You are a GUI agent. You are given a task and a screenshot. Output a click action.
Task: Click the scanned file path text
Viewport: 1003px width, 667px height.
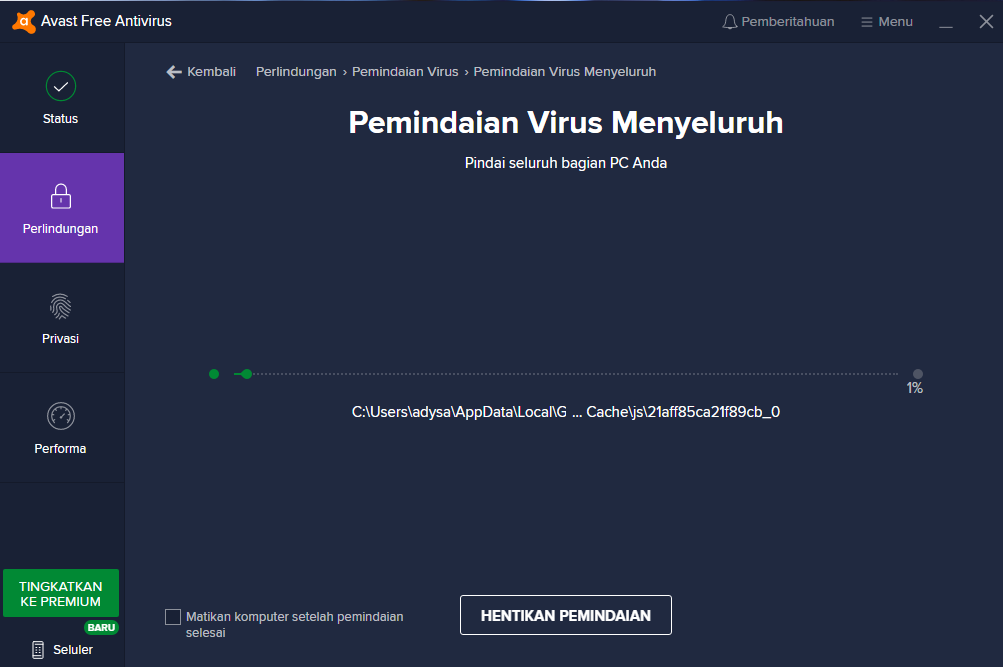565,411
